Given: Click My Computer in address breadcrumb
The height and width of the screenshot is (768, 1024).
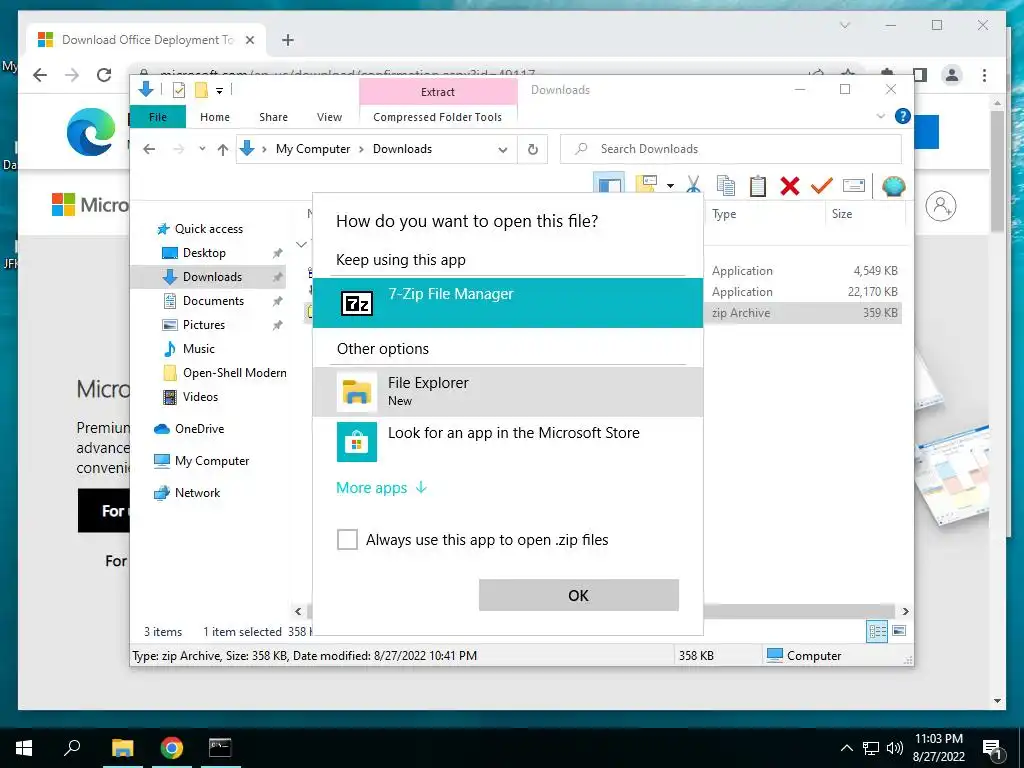Looking at the screenshot, I should tap(313, 149).
